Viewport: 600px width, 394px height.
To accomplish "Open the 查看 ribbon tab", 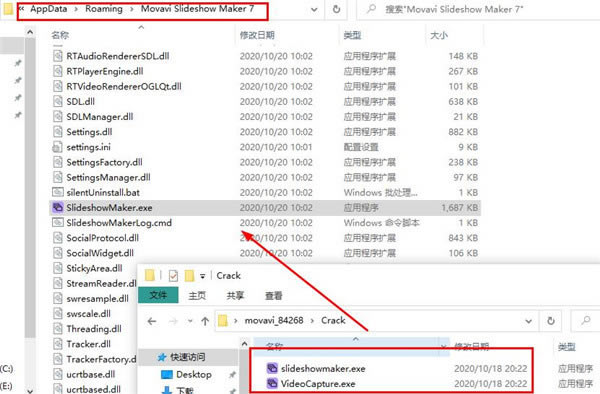I will click(x=274, y=295).
